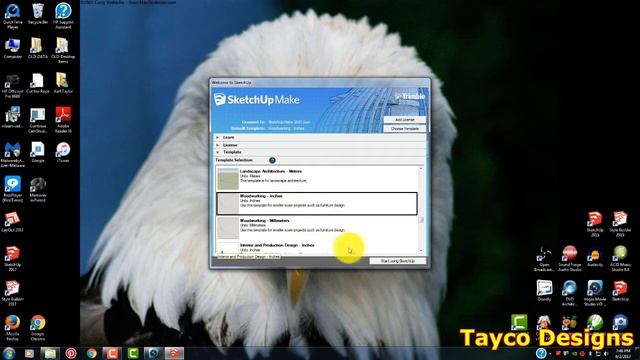Open Vegas Movie Studio HD icon
Image resolution: width=640 pixels, height=360 pixels.
coord(595,293)
